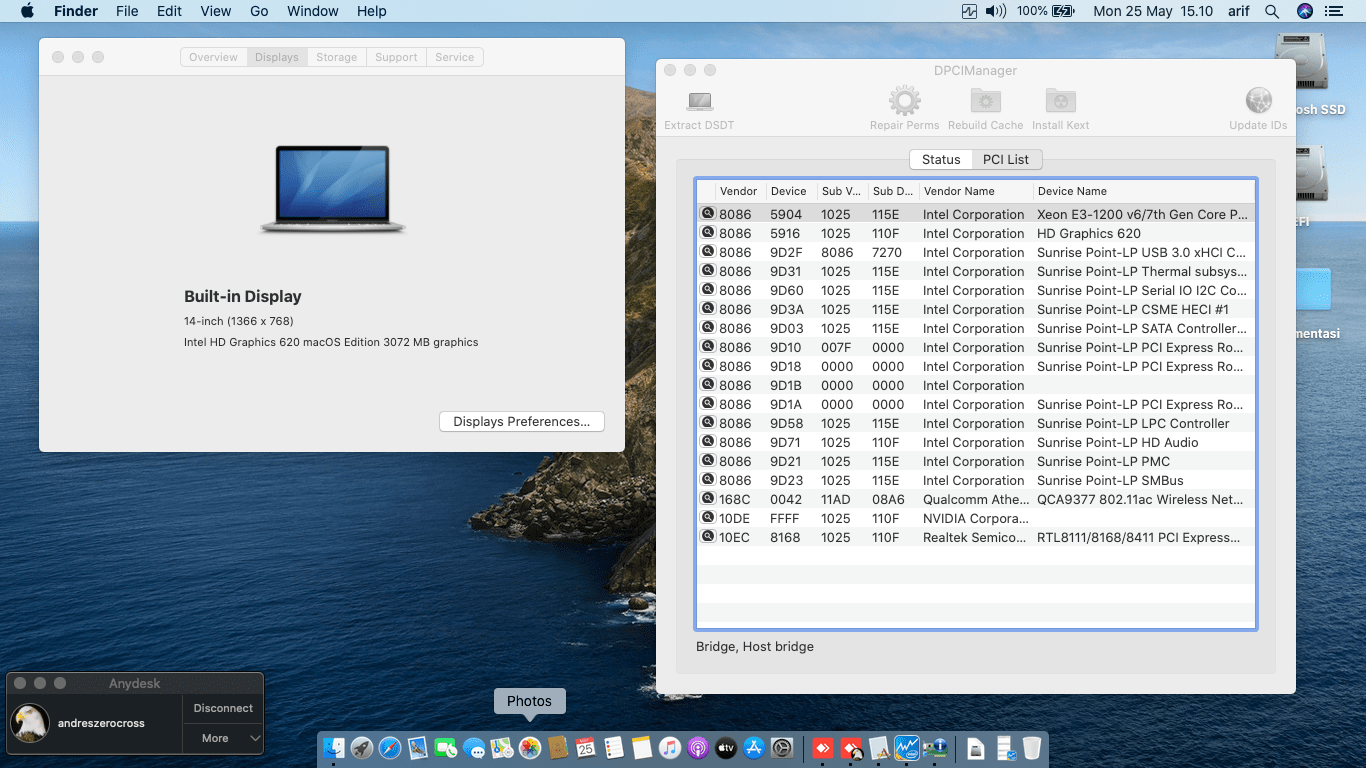Open Notes app in dock
The image size is (1366, 768).
point(642,748)
